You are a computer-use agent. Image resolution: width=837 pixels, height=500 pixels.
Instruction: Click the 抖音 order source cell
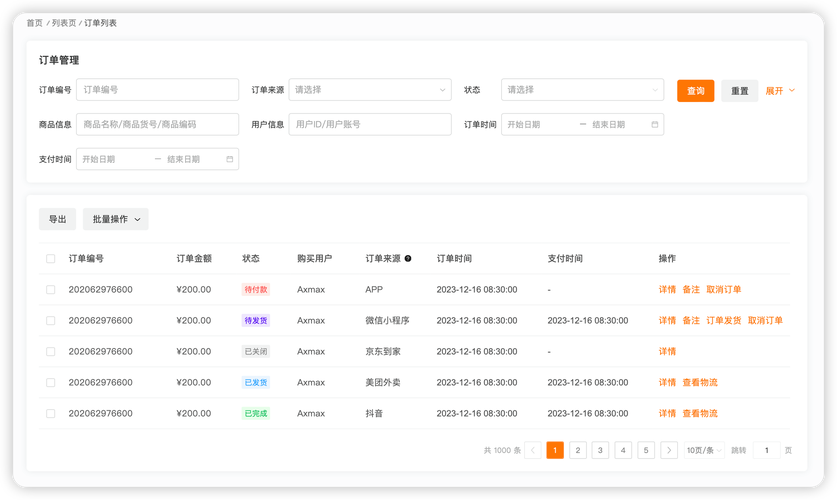[x=374, y=414]
